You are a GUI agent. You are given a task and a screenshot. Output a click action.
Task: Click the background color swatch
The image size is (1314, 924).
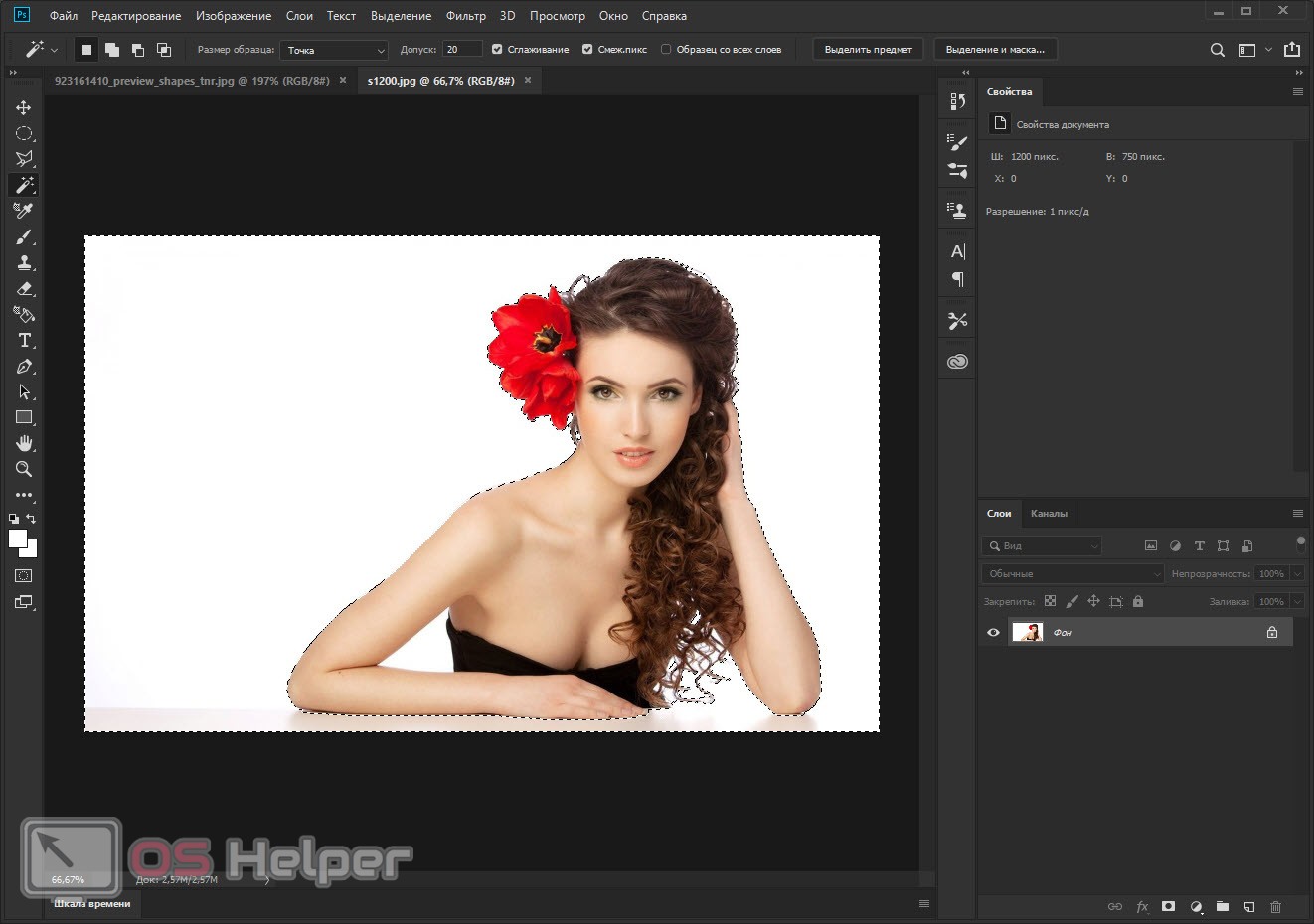click(x=31, y=550)
